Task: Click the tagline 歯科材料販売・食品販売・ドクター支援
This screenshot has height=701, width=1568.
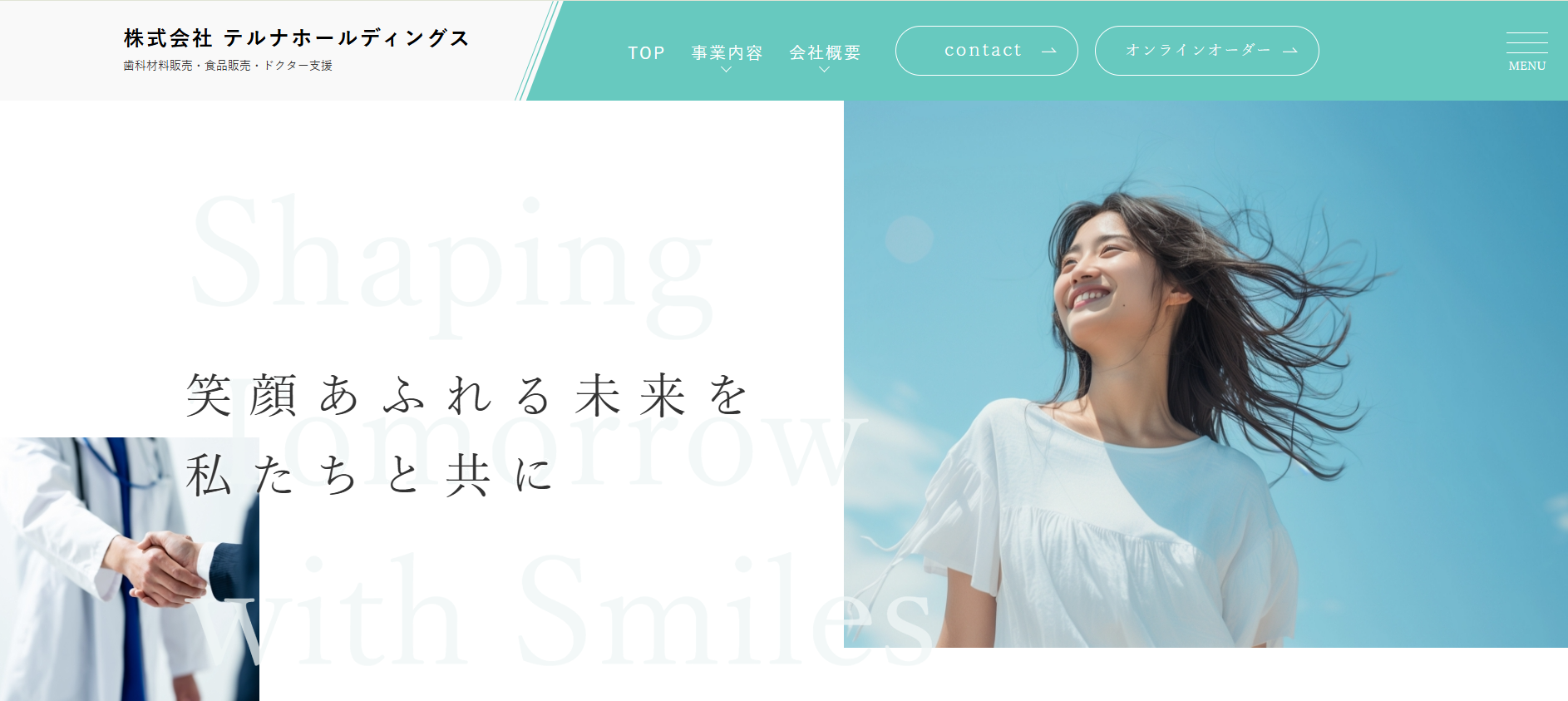Action: click(x=228, y=66)
